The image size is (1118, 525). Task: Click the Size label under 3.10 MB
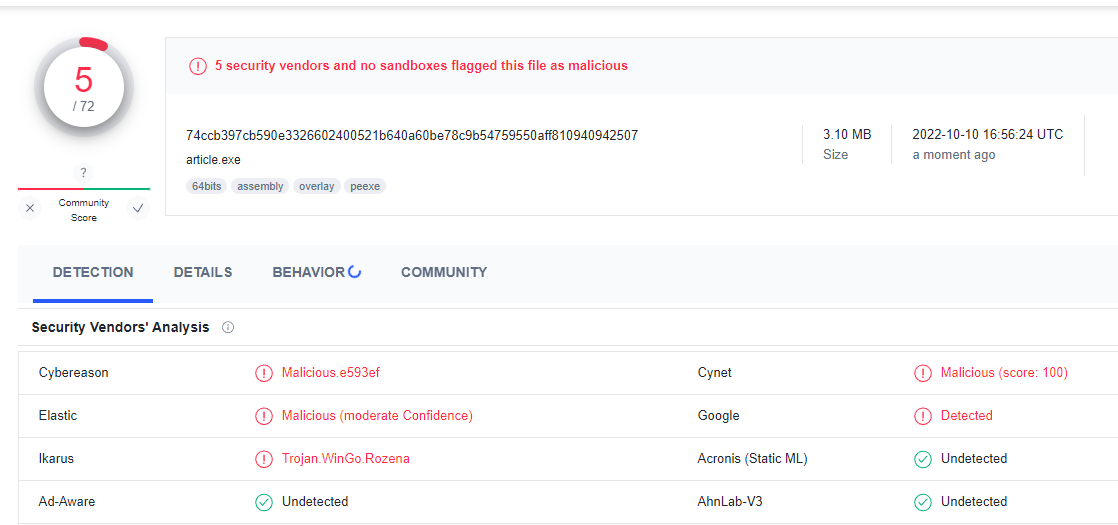tap(836, 155)
